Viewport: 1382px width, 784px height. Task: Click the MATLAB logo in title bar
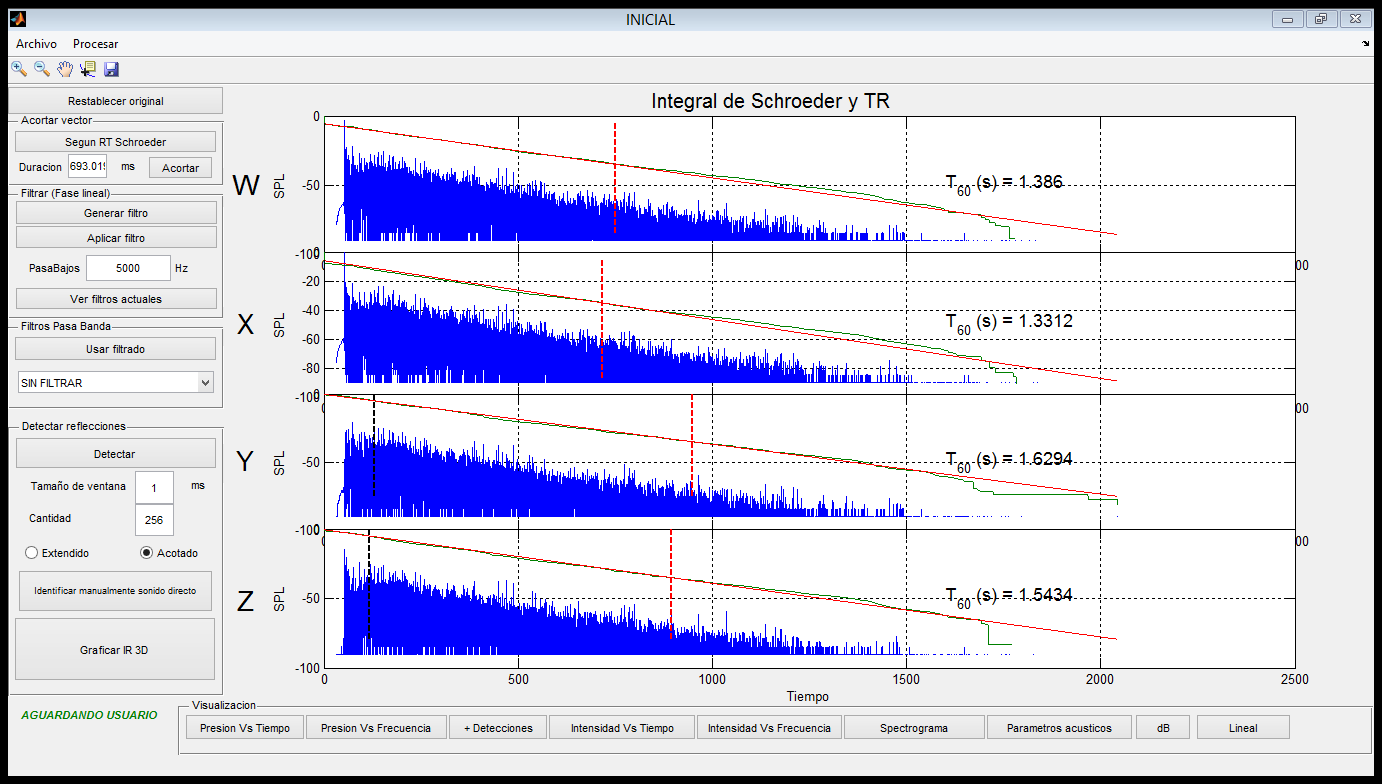[18, 19]
